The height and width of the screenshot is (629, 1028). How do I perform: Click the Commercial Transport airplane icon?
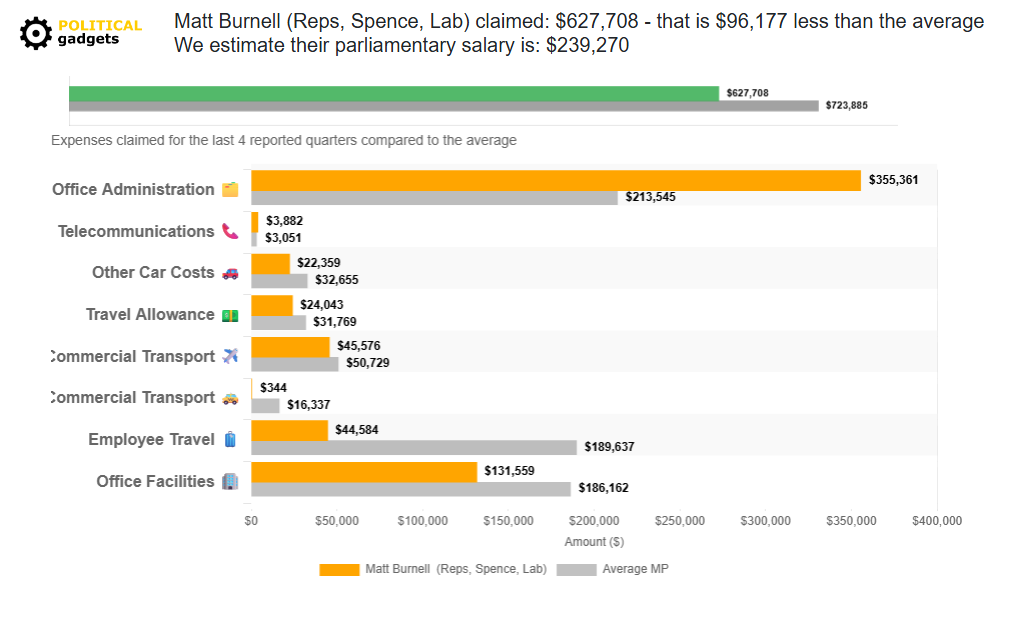click(x=230, y=356)
